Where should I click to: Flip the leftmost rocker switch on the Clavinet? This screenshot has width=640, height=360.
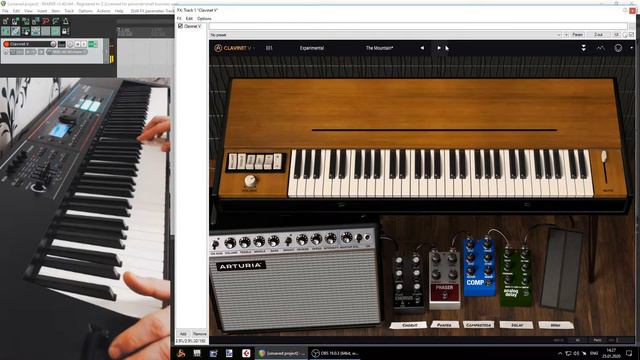(232, 162)
